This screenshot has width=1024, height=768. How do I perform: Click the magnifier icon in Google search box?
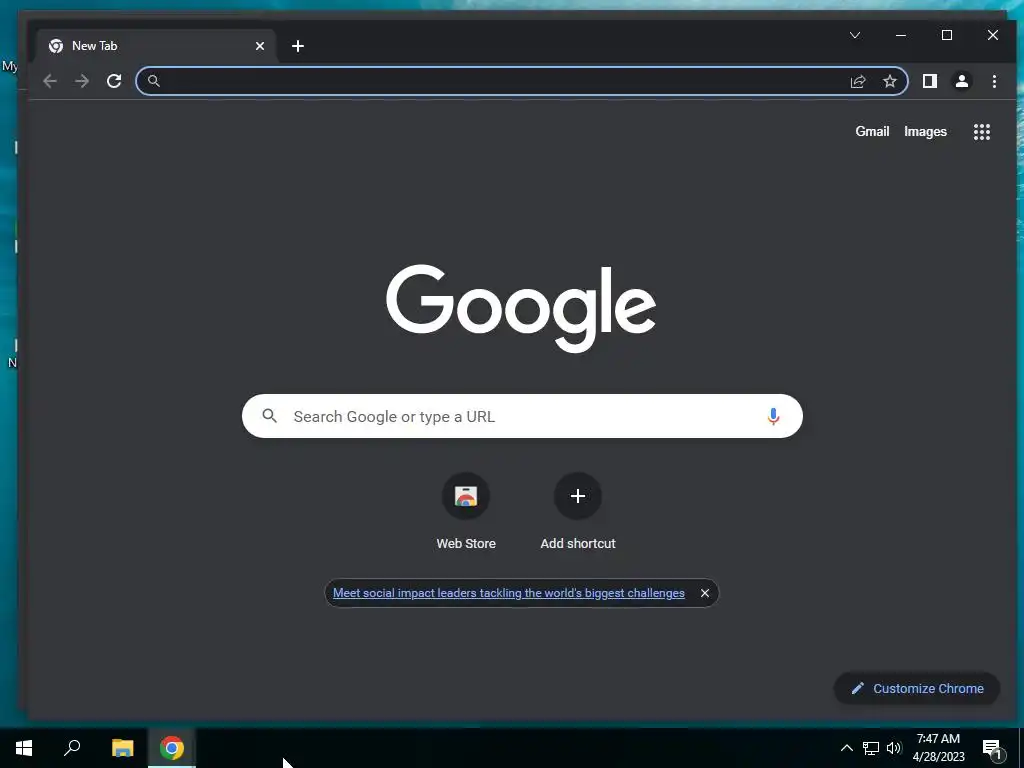269,415
